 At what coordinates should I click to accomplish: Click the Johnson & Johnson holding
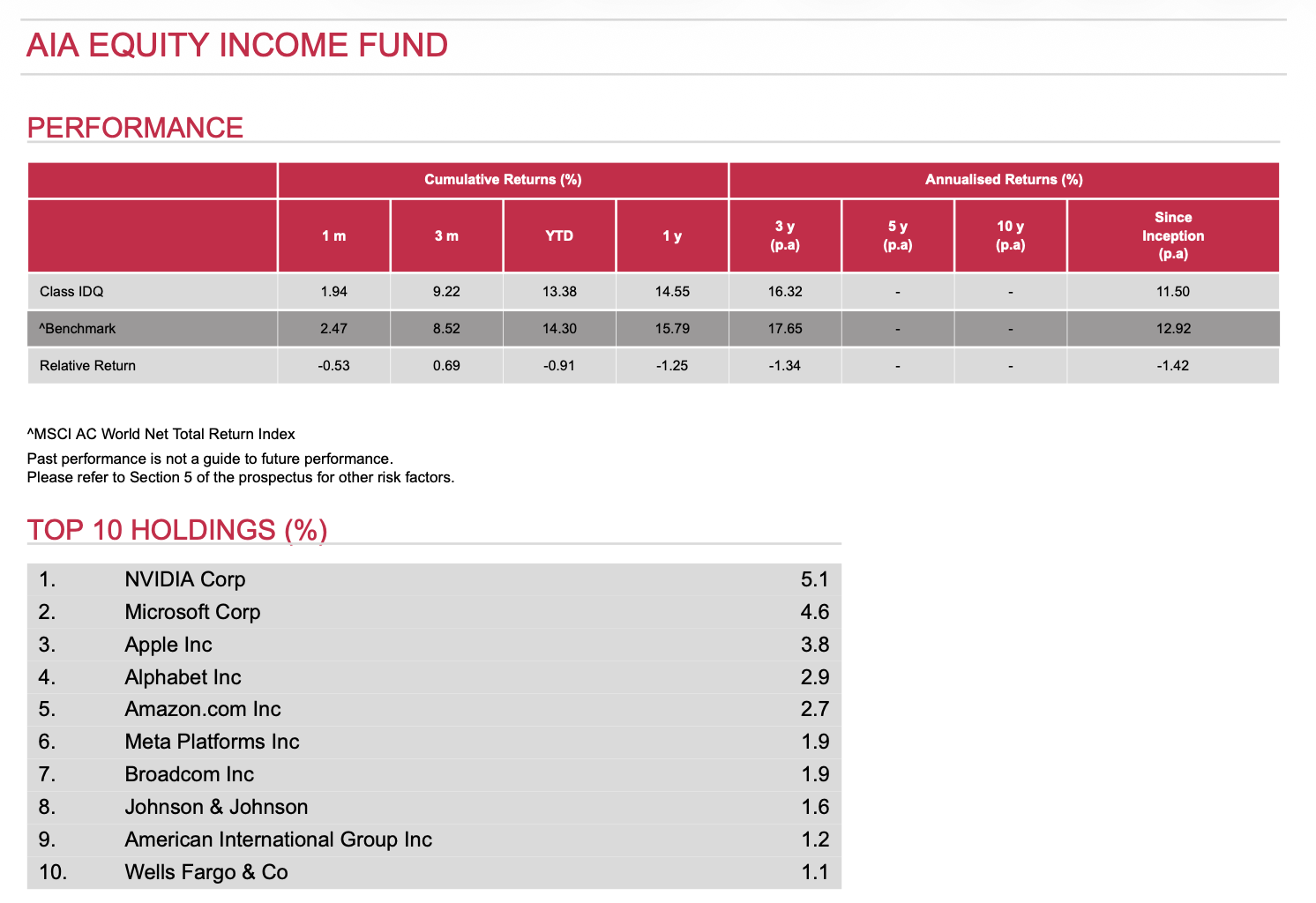(x=216, y=807)
